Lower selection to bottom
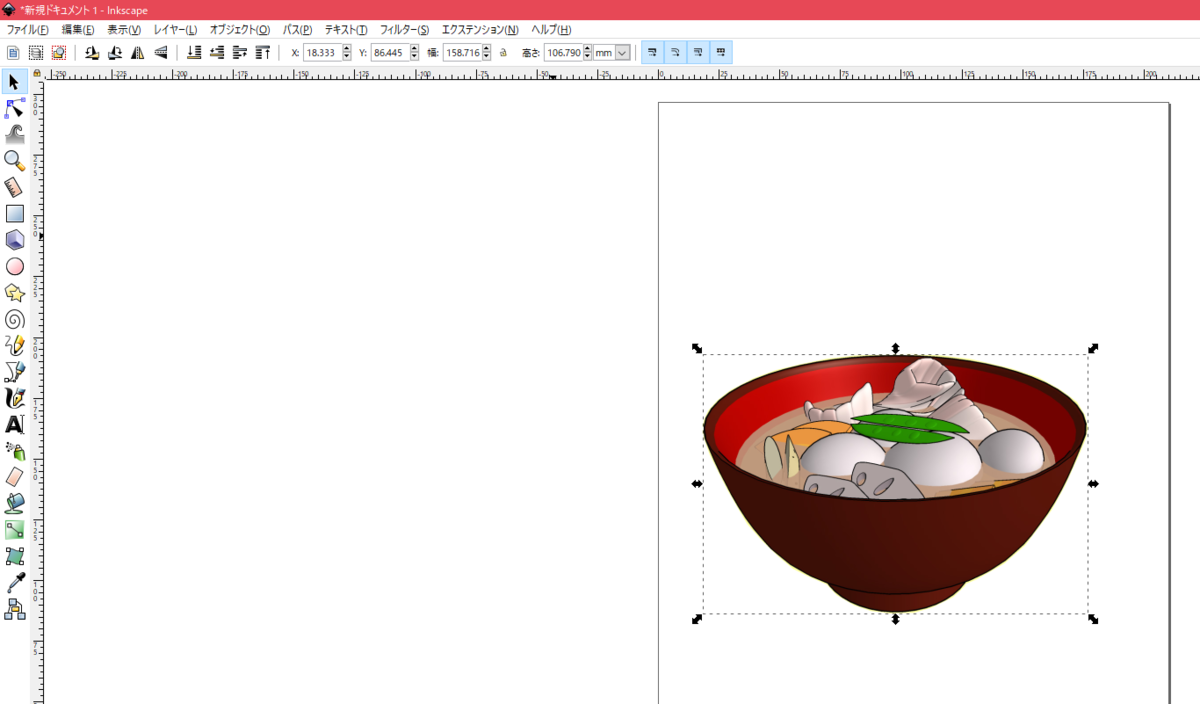Image resolution: width=1200 pixels, height=704 pixels. pyautogui.click(x=194, y=52)
